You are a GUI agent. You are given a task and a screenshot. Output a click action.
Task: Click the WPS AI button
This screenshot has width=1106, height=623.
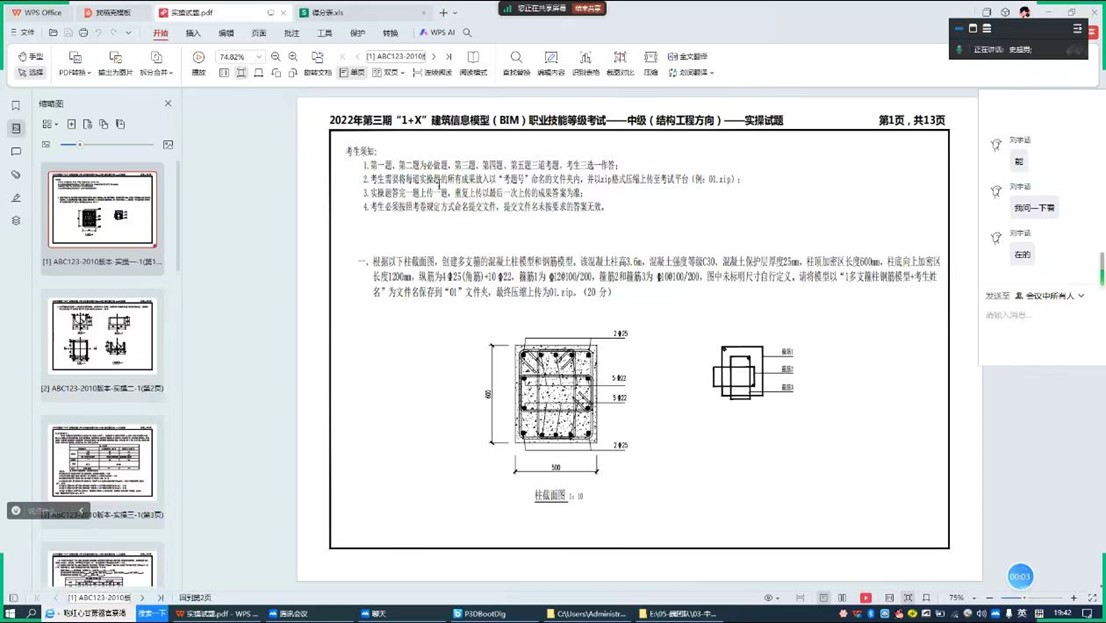[x=437, y=33]
